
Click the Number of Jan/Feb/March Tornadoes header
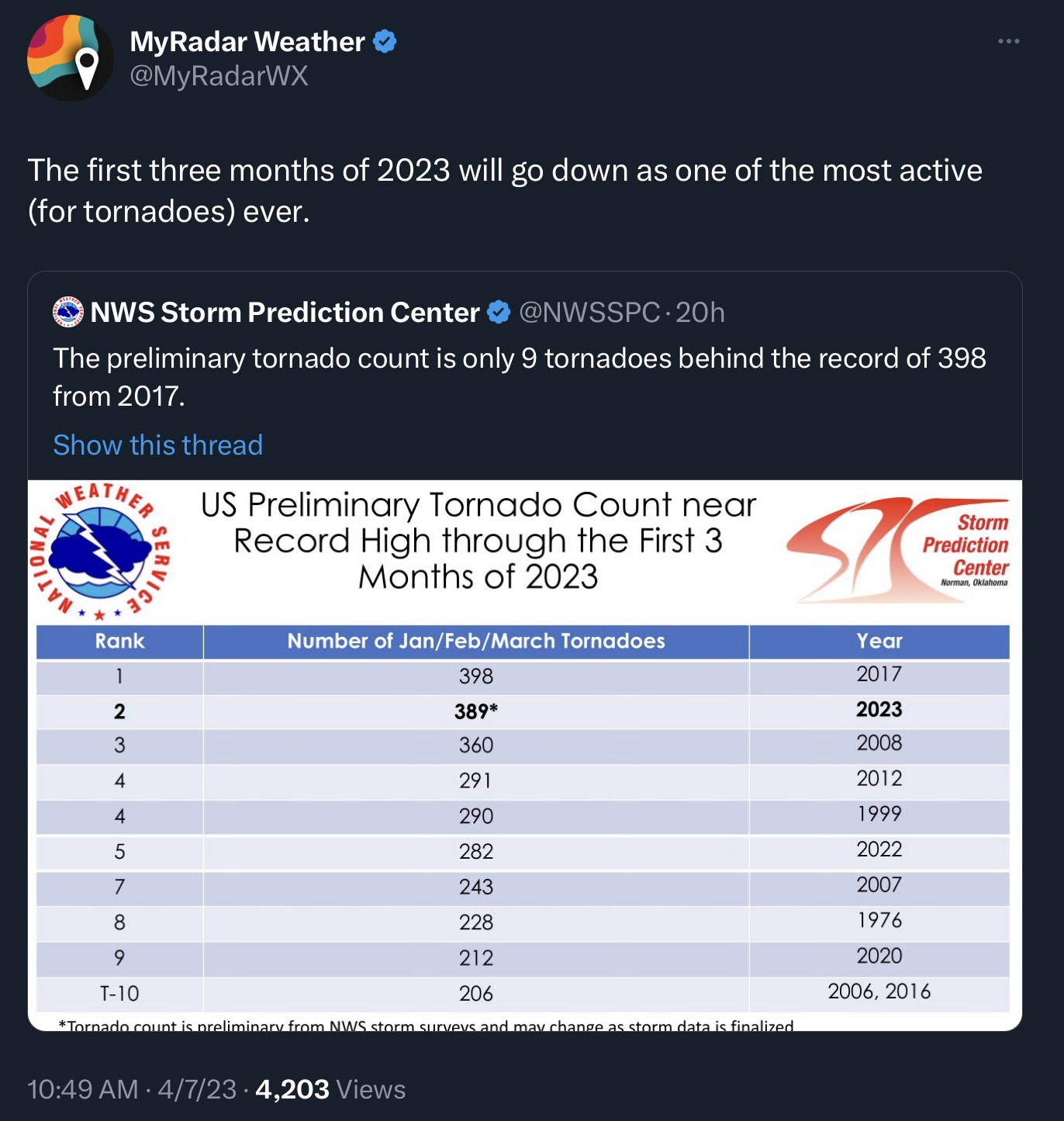(x=475, y=641)
